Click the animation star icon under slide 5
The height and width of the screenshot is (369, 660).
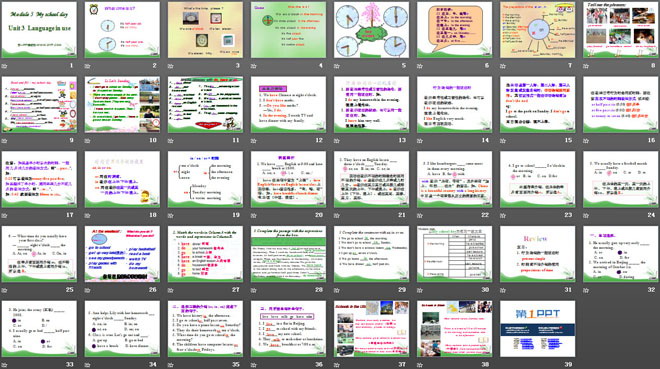337,66
